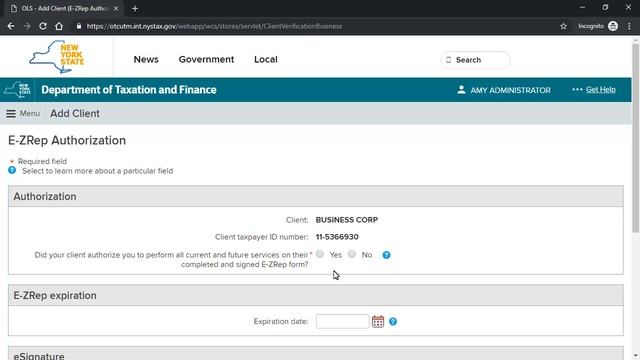
Task: Click the user profile icon beside Amy Administrator
Action: pos(461,90)
